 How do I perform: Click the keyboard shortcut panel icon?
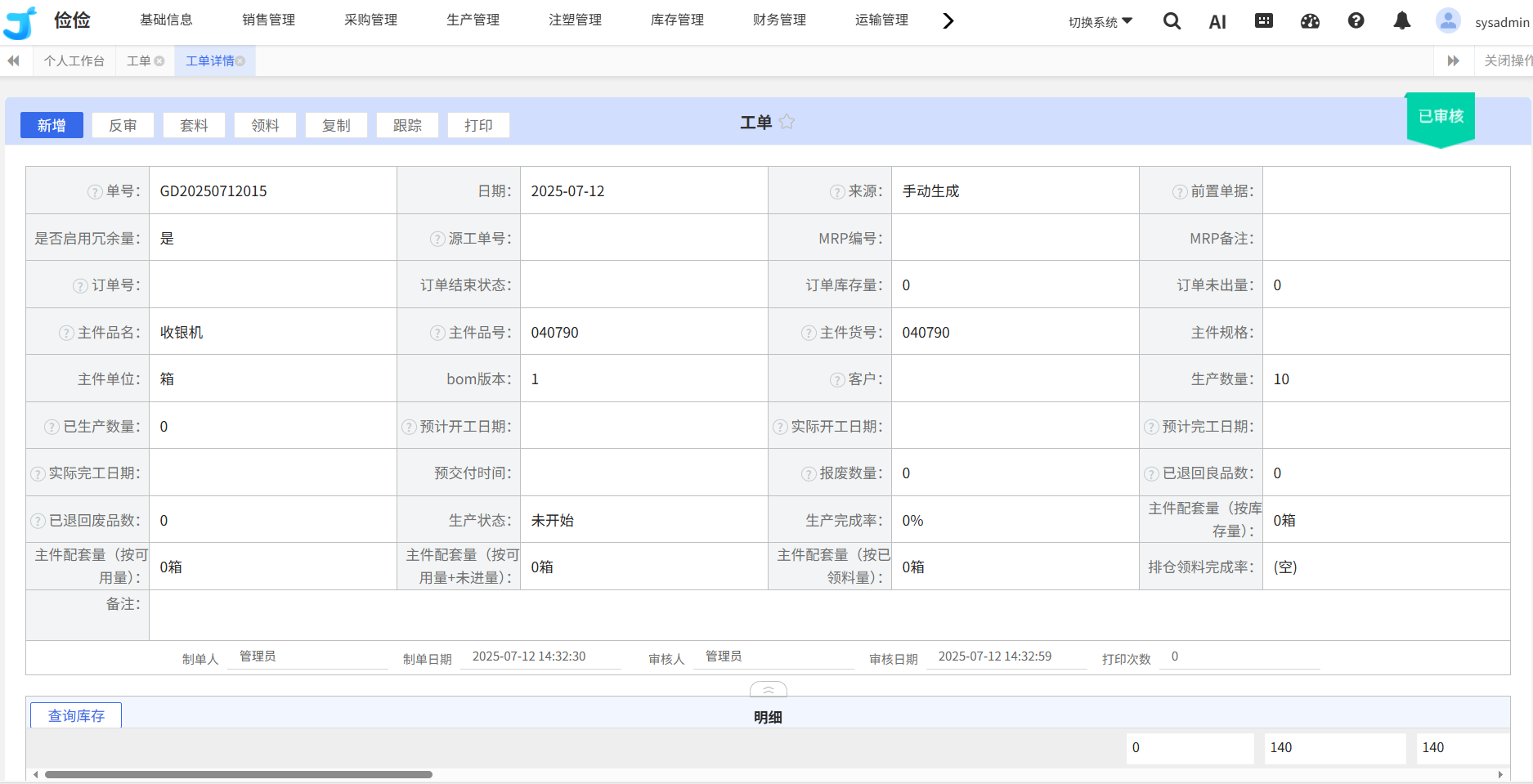(x=1263, y=21)
